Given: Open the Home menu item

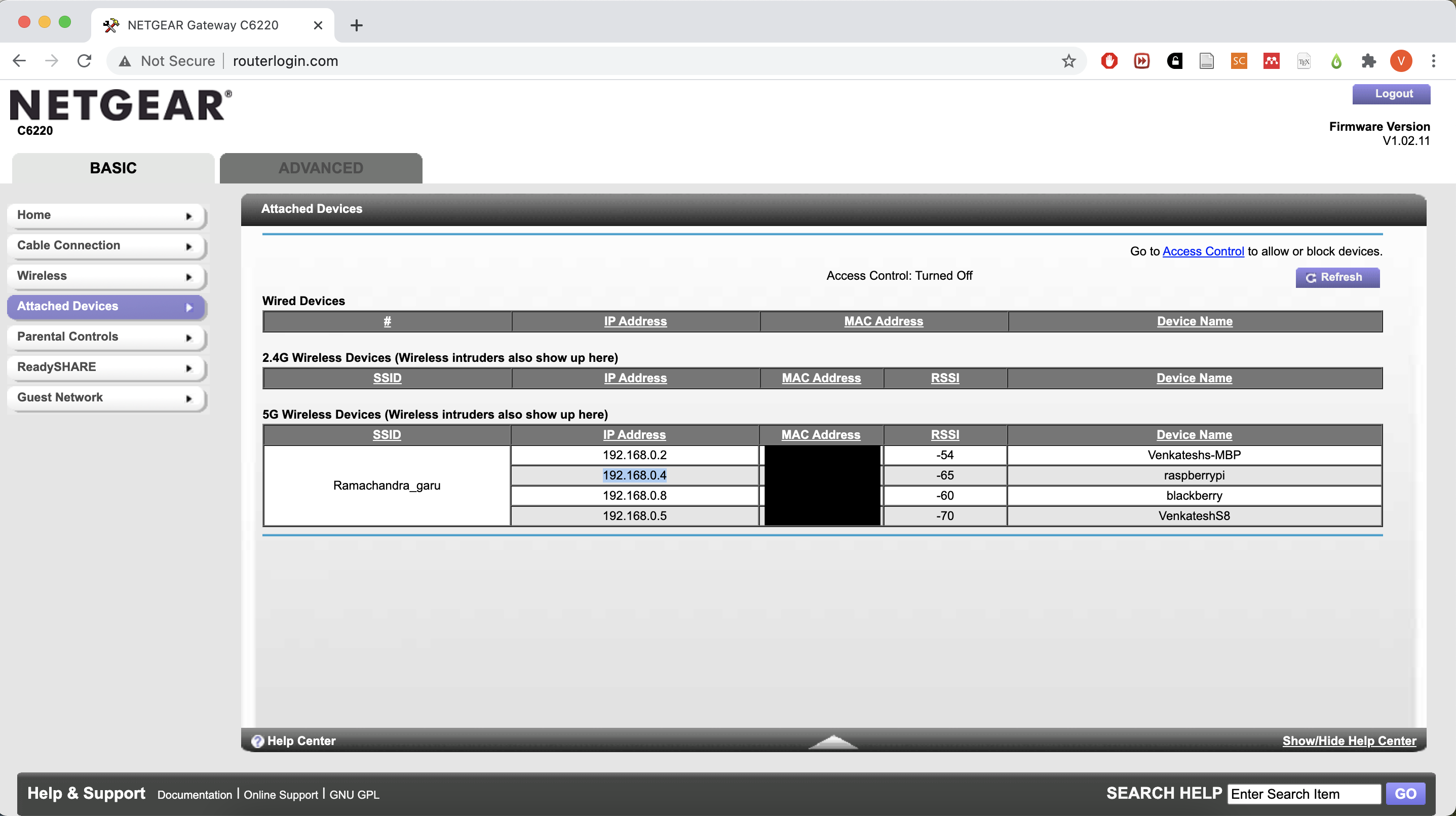Looking at the screenshot, I should (x=106, y=215).
